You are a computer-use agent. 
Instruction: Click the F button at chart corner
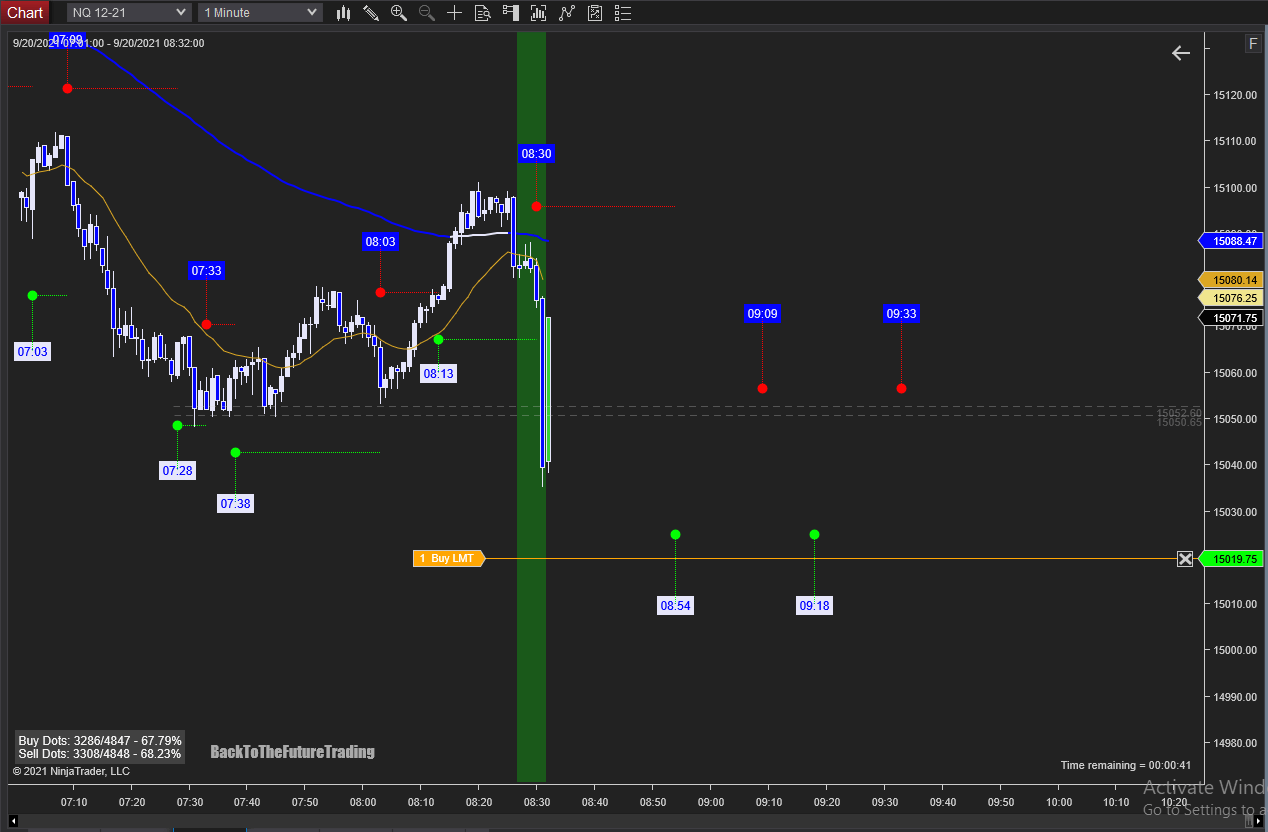(x=1253, y=44)
